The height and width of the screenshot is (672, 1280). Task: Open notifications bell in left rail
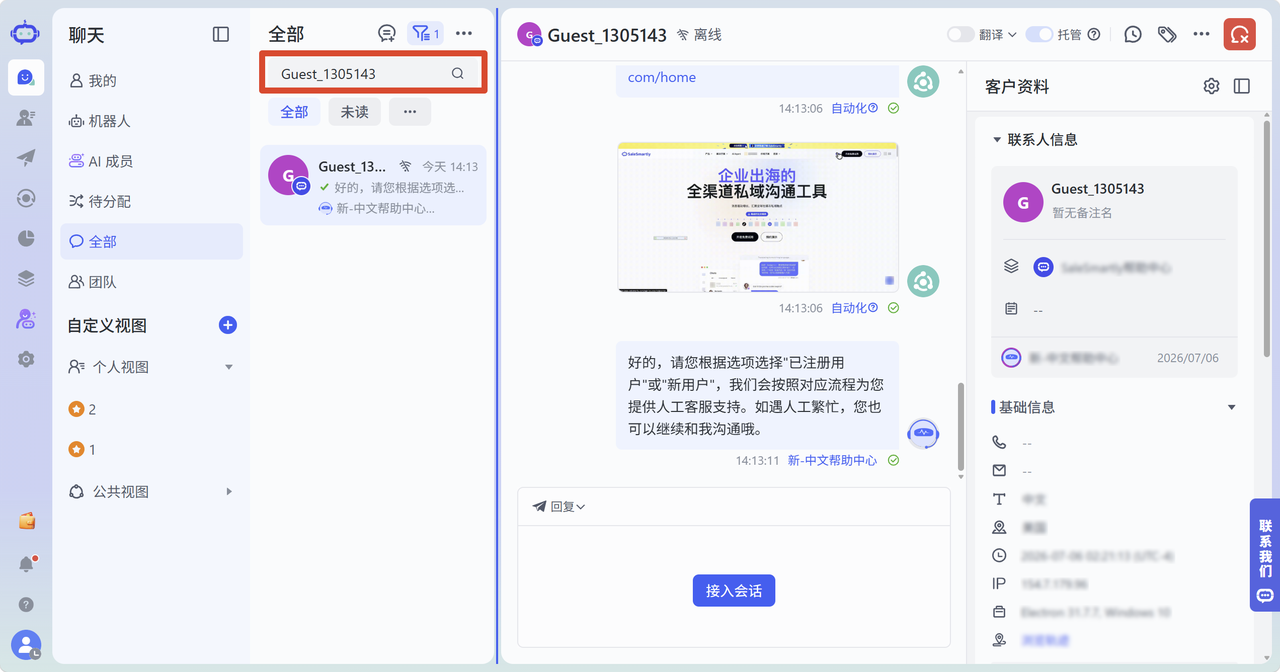click(26, 564)
